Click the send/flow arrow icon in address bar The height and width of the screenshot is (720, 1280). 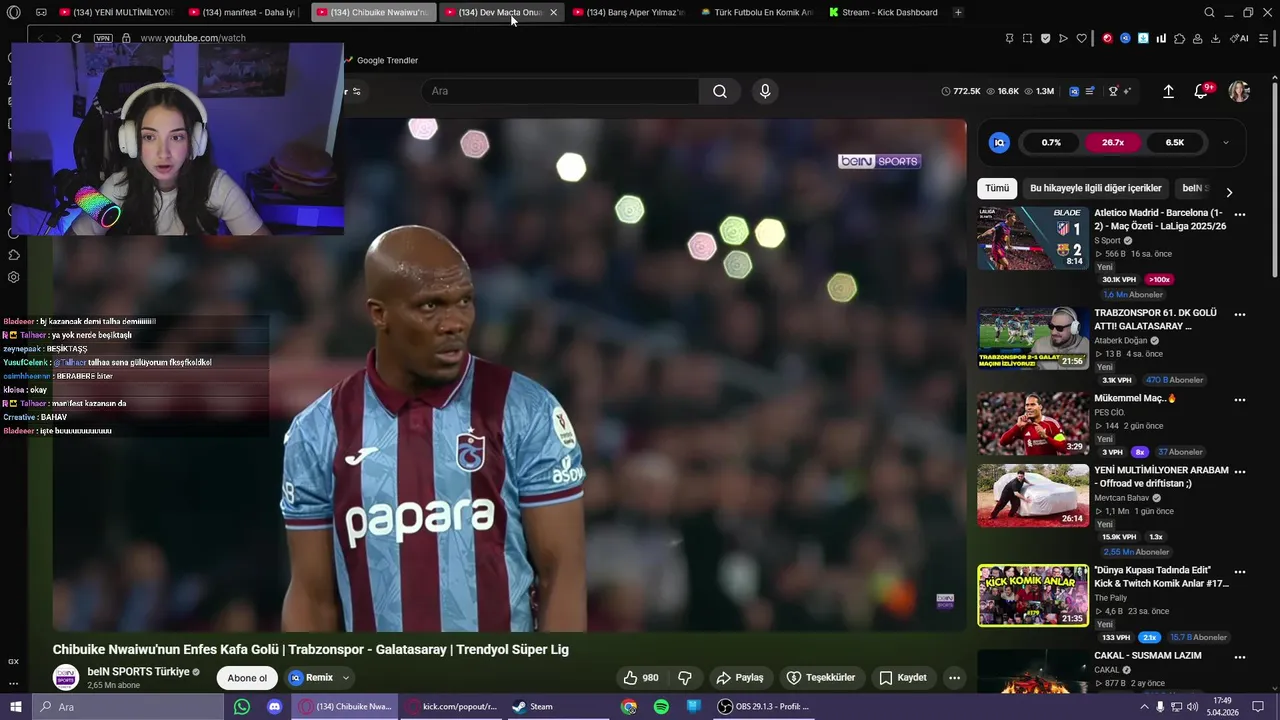pyautogui.click(x=1063, y=38)
